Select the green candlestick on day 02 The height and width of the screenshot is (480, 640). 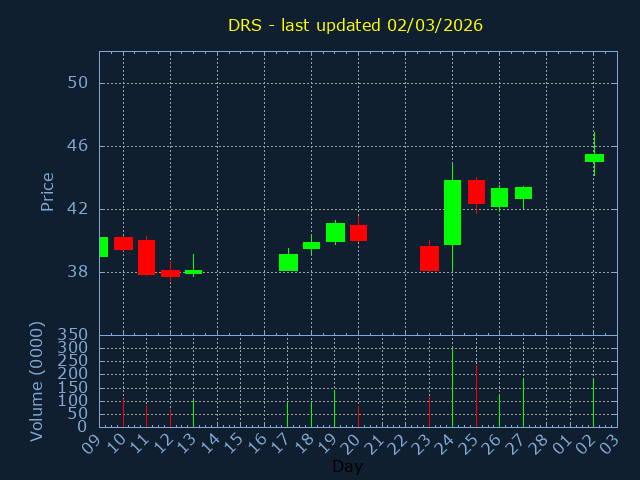(x=594, y=157)
